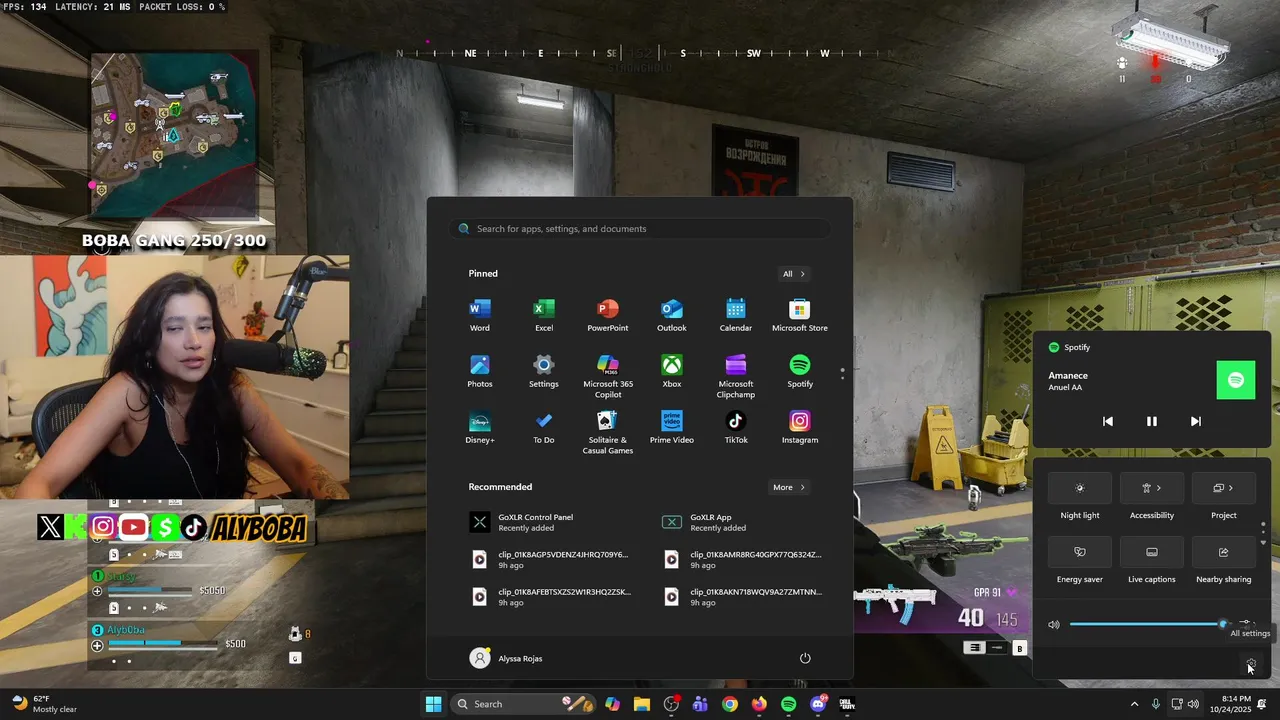The image size is (1280, 720).
Task: Open Firefox from the taskbar
Action: 759,704
